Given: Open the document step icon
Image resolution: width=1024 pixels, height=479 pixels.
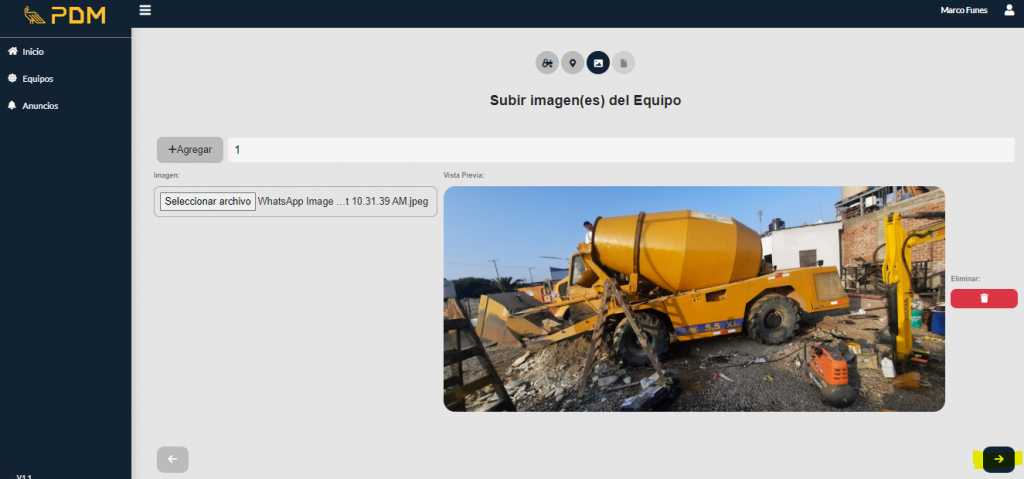Looking at the screenshot, I should click(623, 63).
